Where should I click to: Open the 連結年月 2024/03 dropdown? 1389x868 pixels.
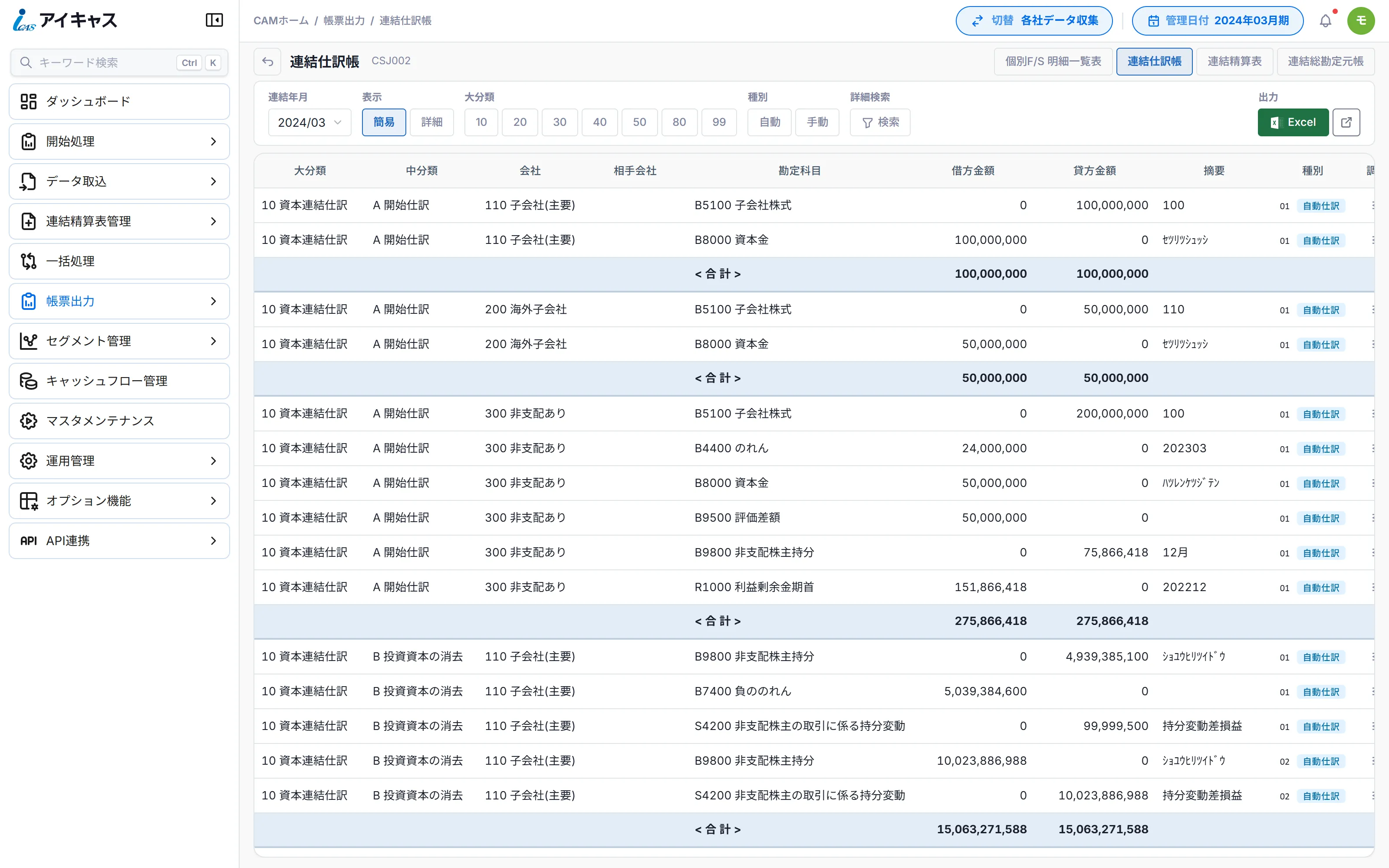310,122
